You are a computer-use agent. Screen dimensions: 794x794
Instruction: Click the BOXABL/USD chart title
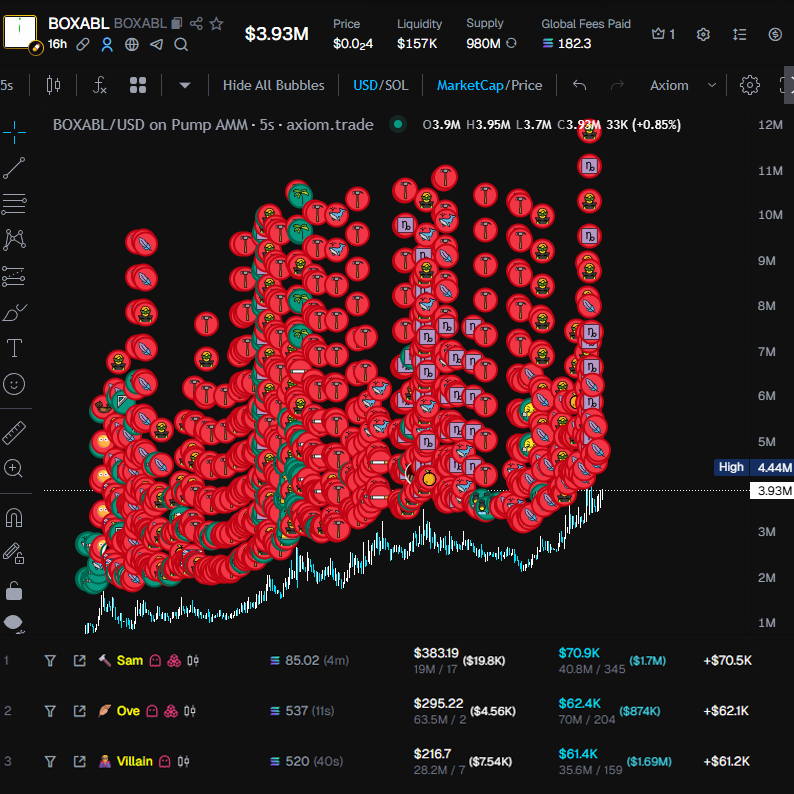click(x=213, y=125)
